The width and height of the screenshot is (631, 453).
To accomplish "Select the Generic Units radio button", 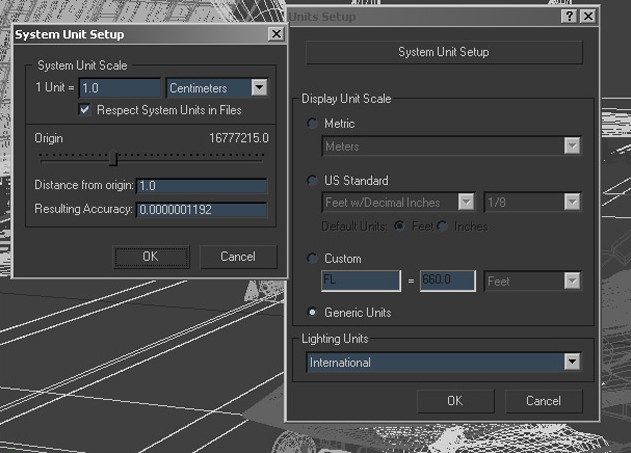I will 313,312.
